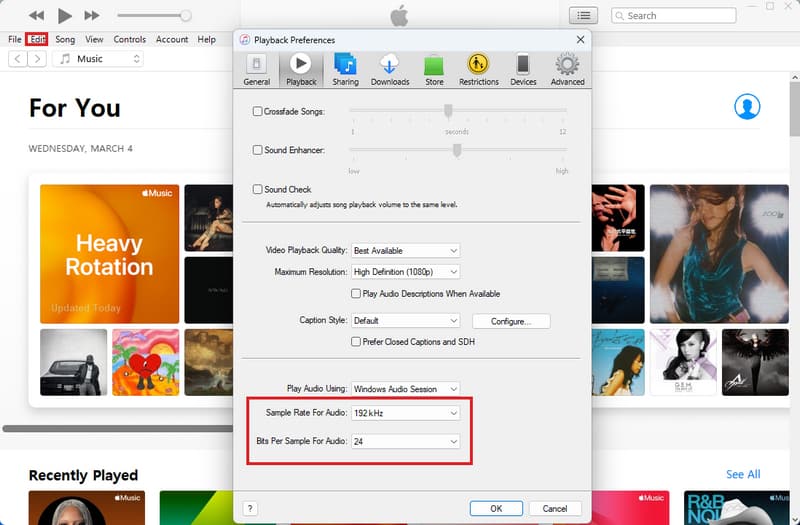Image resolution: width=800 pixels, height=525 pixels.
Task: Open the Help menu
Action: click(207, 39)
